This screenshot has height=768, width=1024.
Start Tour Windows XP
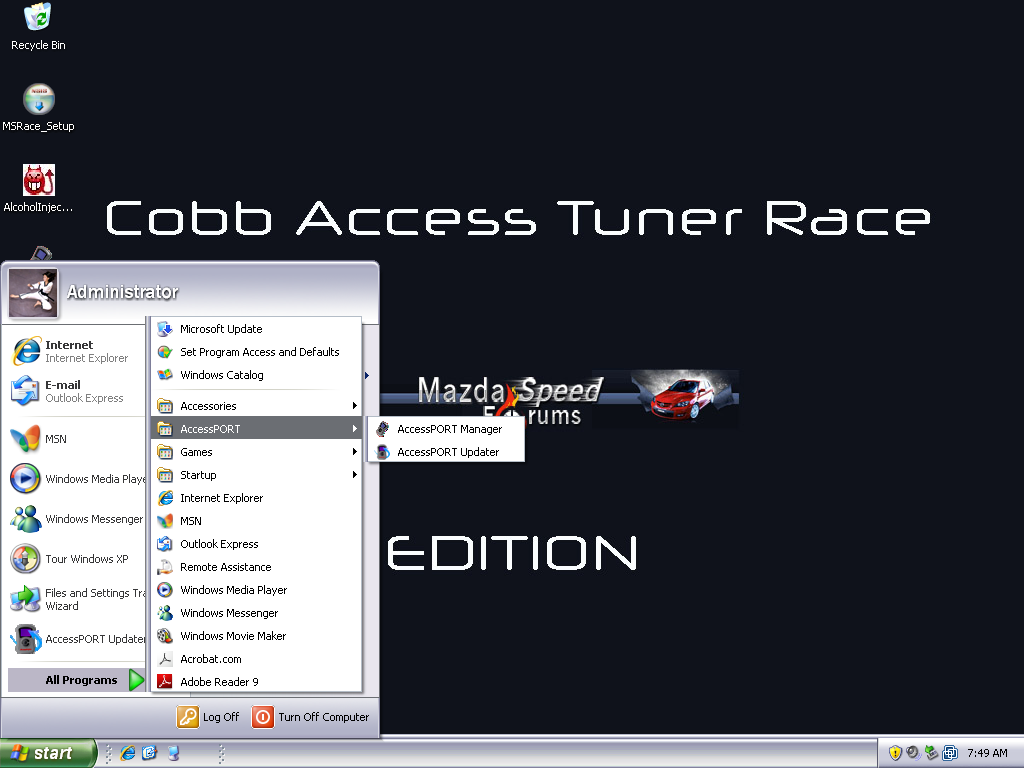click(x=76, y=559)
